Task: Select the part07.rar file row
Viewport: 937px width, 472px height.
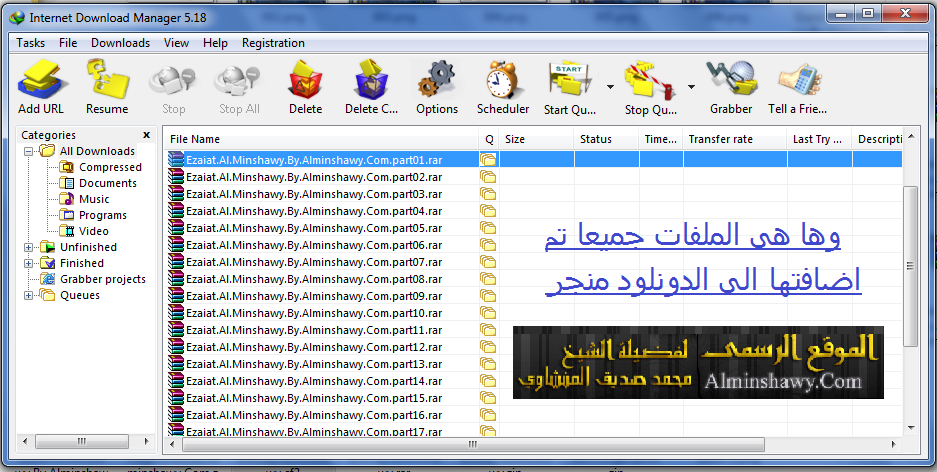Action: coord(532,262)
